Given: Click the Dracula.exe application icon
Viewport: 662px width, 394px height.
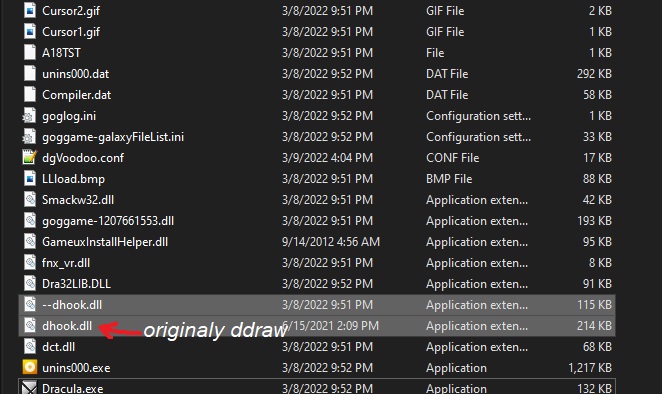Looking at the screenshot, I should pyautogui.click(x=30, y=388).
